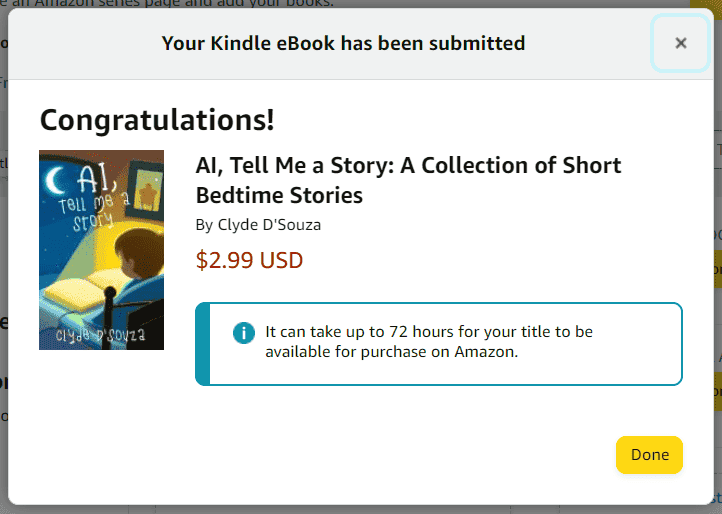Click the $2.99 USD price
This screenshot has width=722, height=514.
point(249,260)
